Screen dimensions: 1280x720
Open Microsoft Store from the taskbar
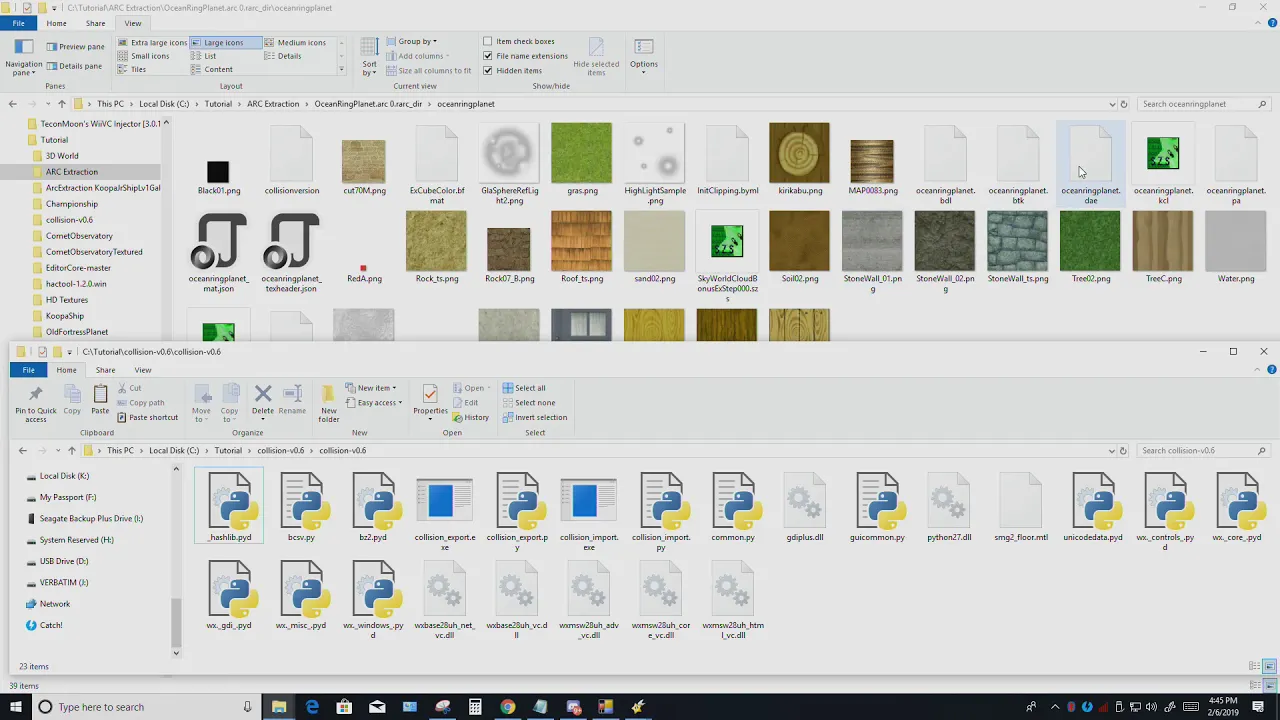coord(344,707)
